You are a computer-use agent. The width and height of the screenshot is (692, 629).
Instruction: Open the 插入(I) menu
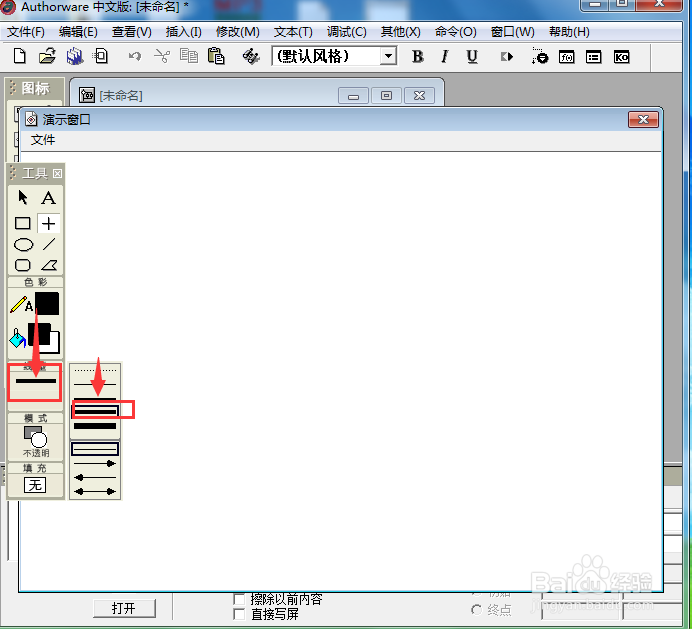184,32
